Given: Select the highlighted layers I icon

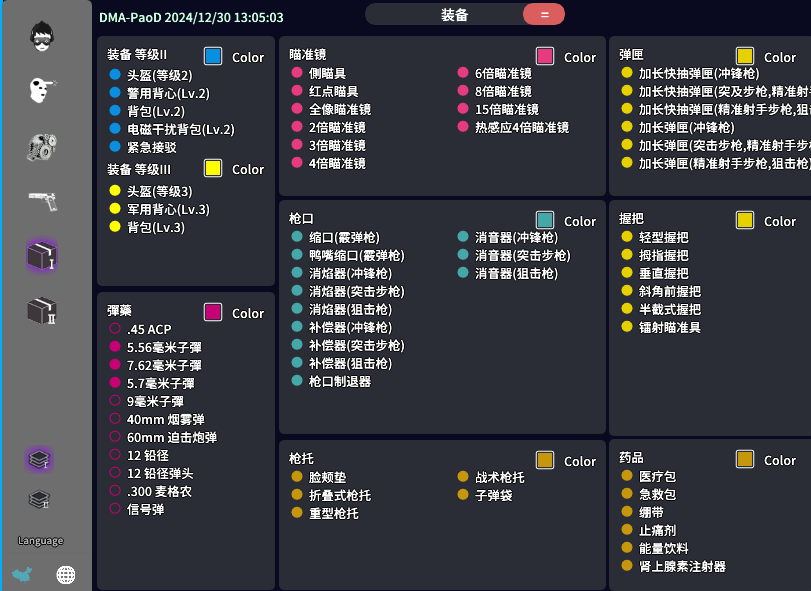Looking at the screenshot, I should click(39, 459).
